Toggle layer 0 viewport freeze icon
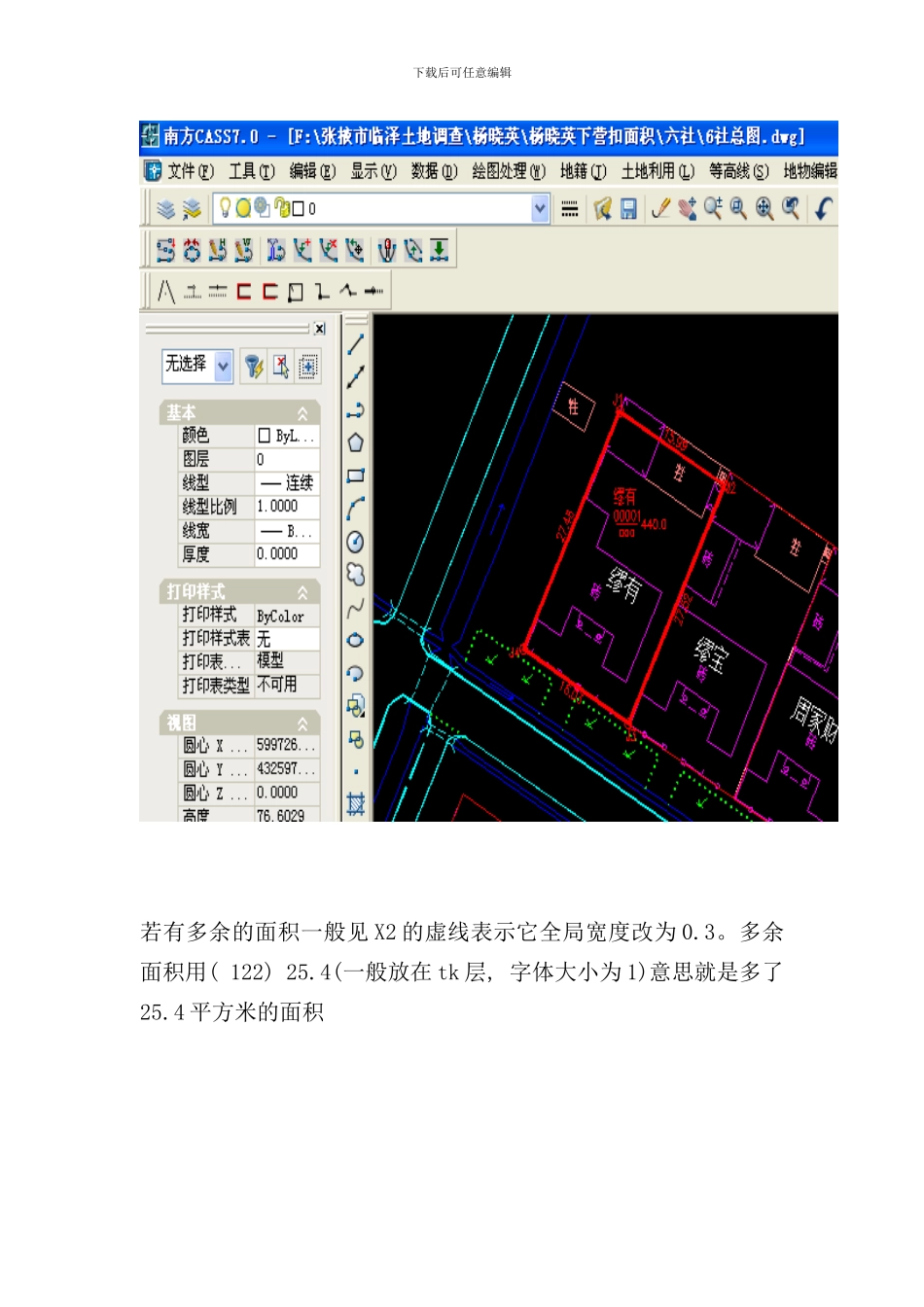The height and width of the screenshot is (1307, 924). [262, 208]
